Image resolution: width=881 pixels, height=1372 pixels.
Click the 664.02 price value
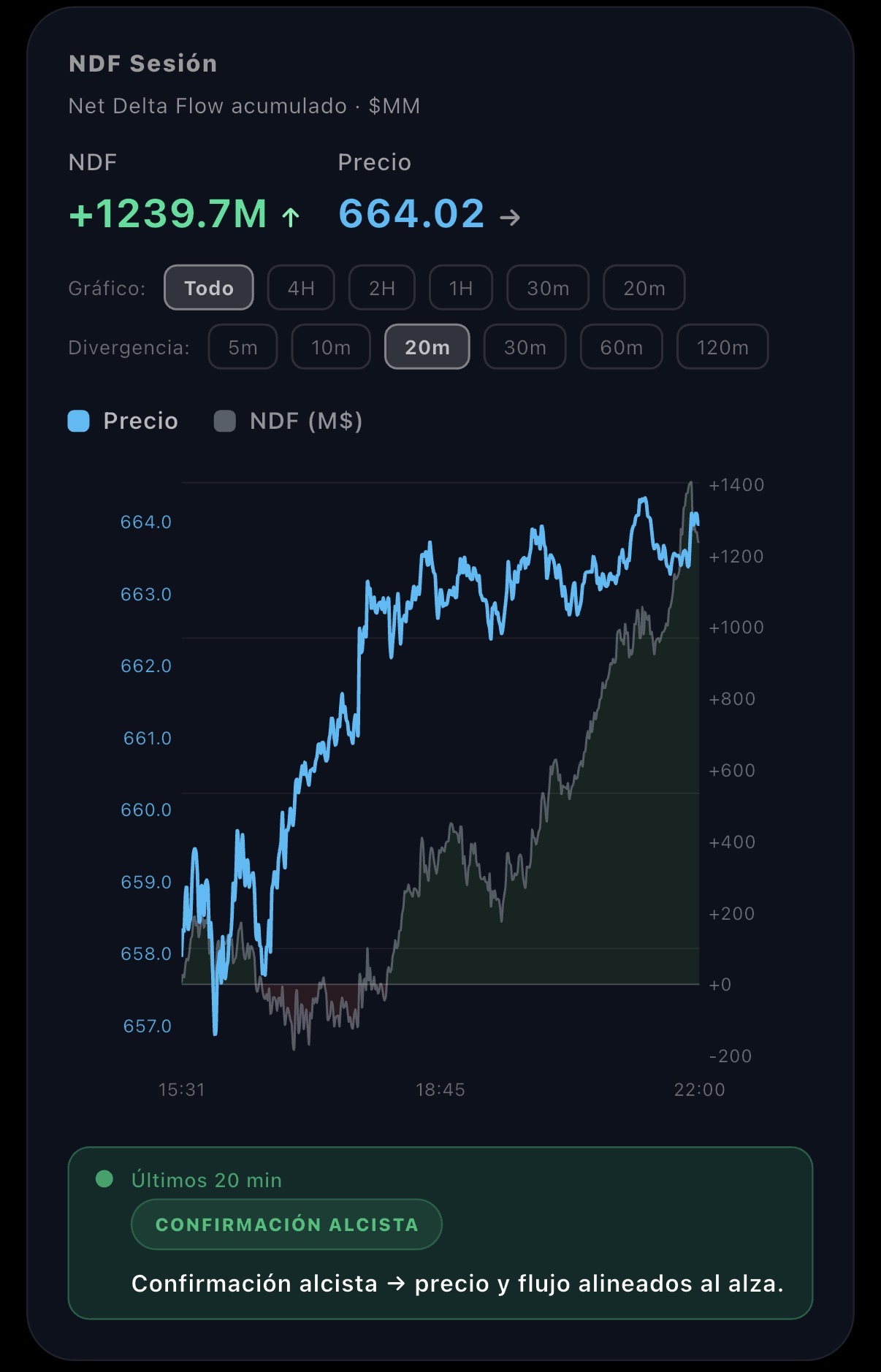coord(412,214)
